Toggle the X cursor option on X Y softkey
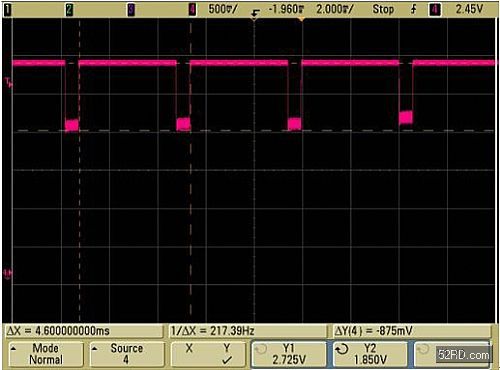 pos(189,349)
